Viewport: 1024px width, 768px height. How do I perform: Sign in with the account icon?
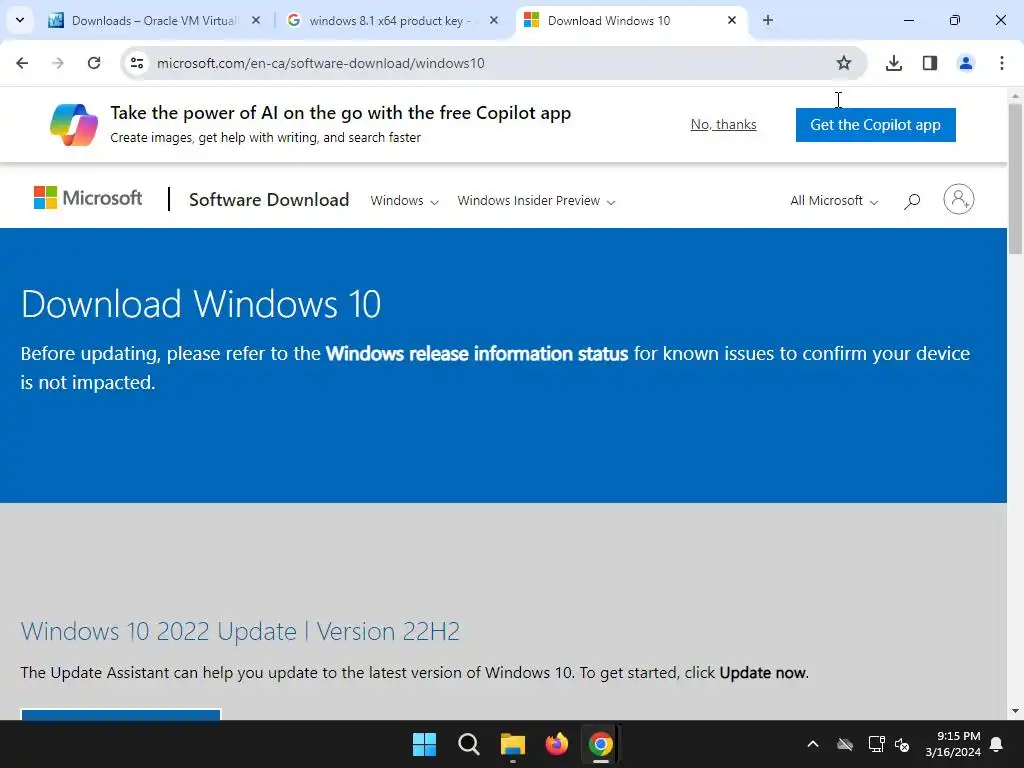959,199
